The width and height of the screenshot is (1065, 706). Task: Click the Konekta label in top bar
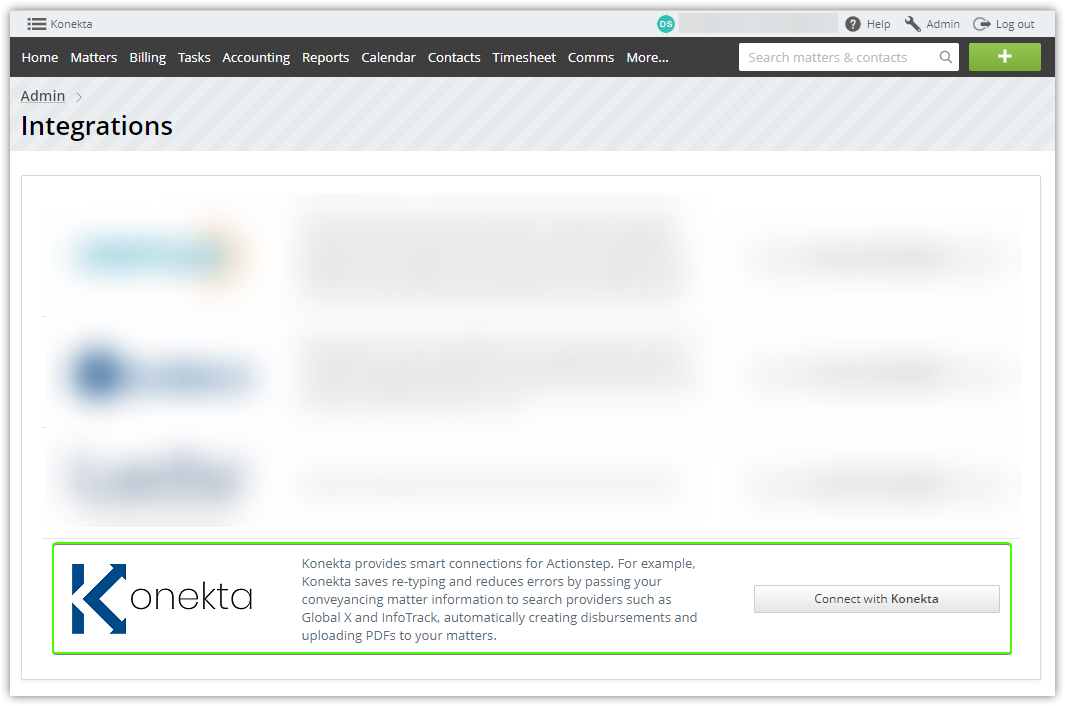pyautogui.click(x=71, y=24)
